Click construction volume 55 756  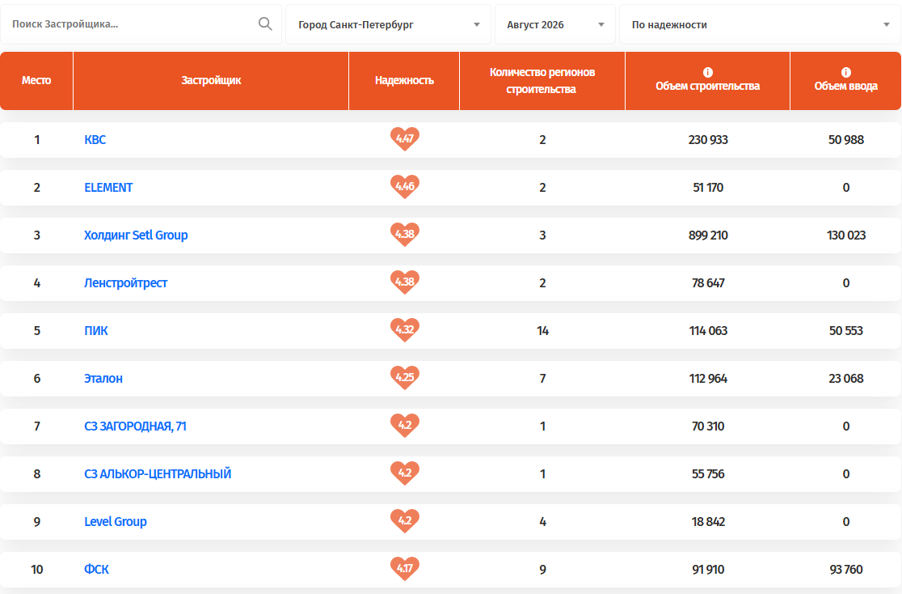click(x=708, y=474)
